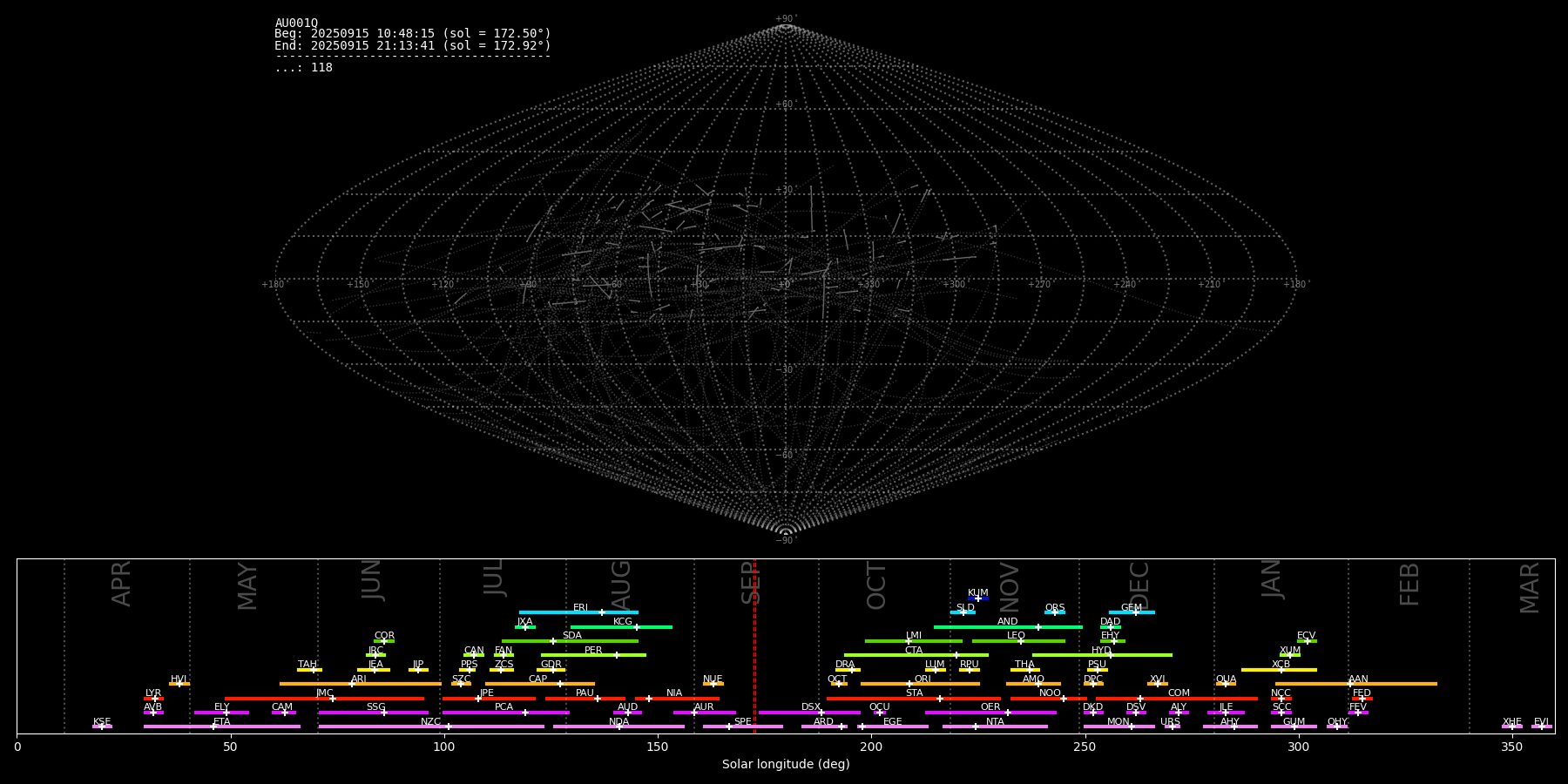This screenshot has width=1568, height=784.
Task: Click the Solar longitude (deg) axis label
Action: pyautogui.click(x=786, y=764)
